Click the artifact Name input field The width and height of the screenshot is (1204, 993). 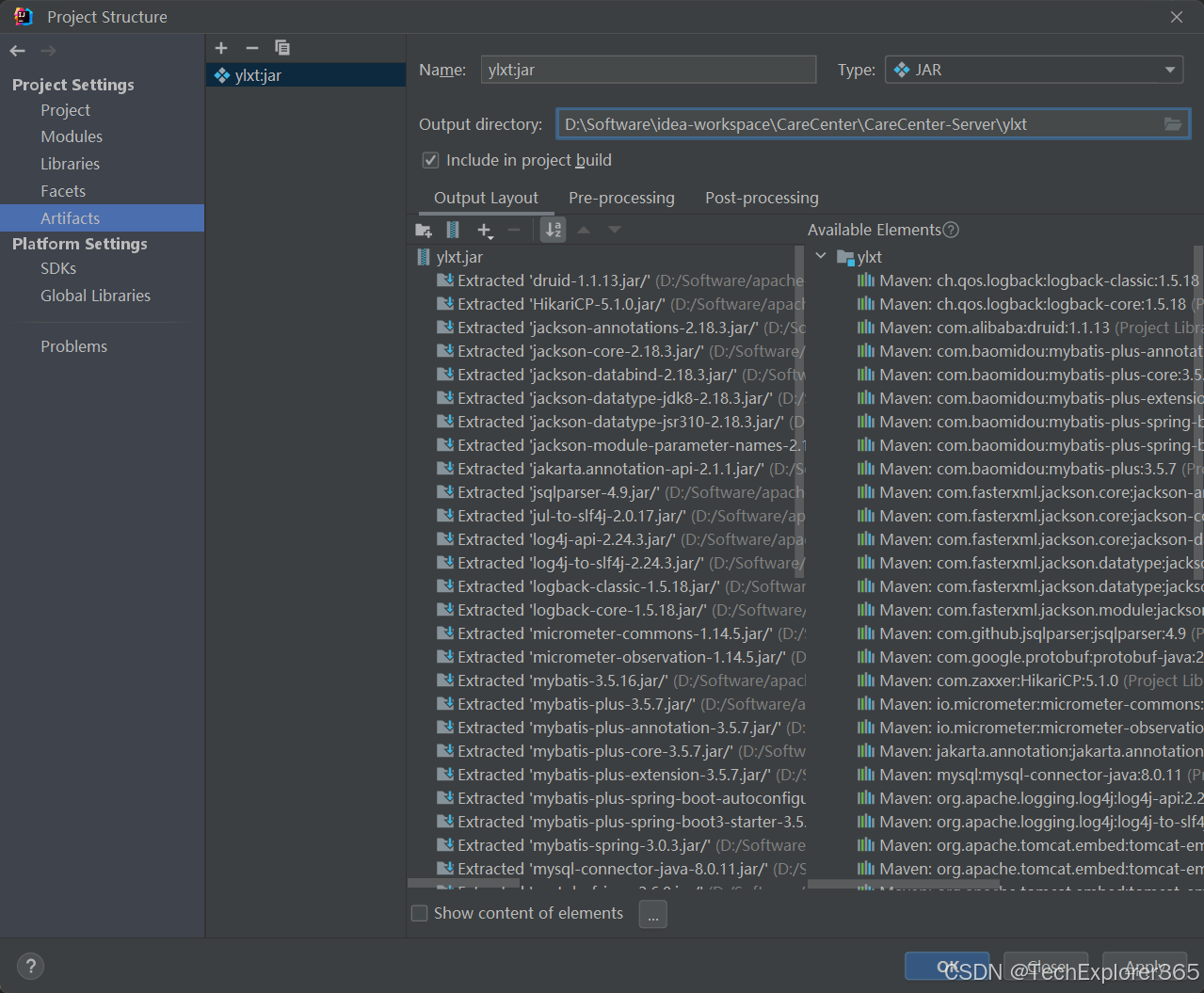click(649, 70)
